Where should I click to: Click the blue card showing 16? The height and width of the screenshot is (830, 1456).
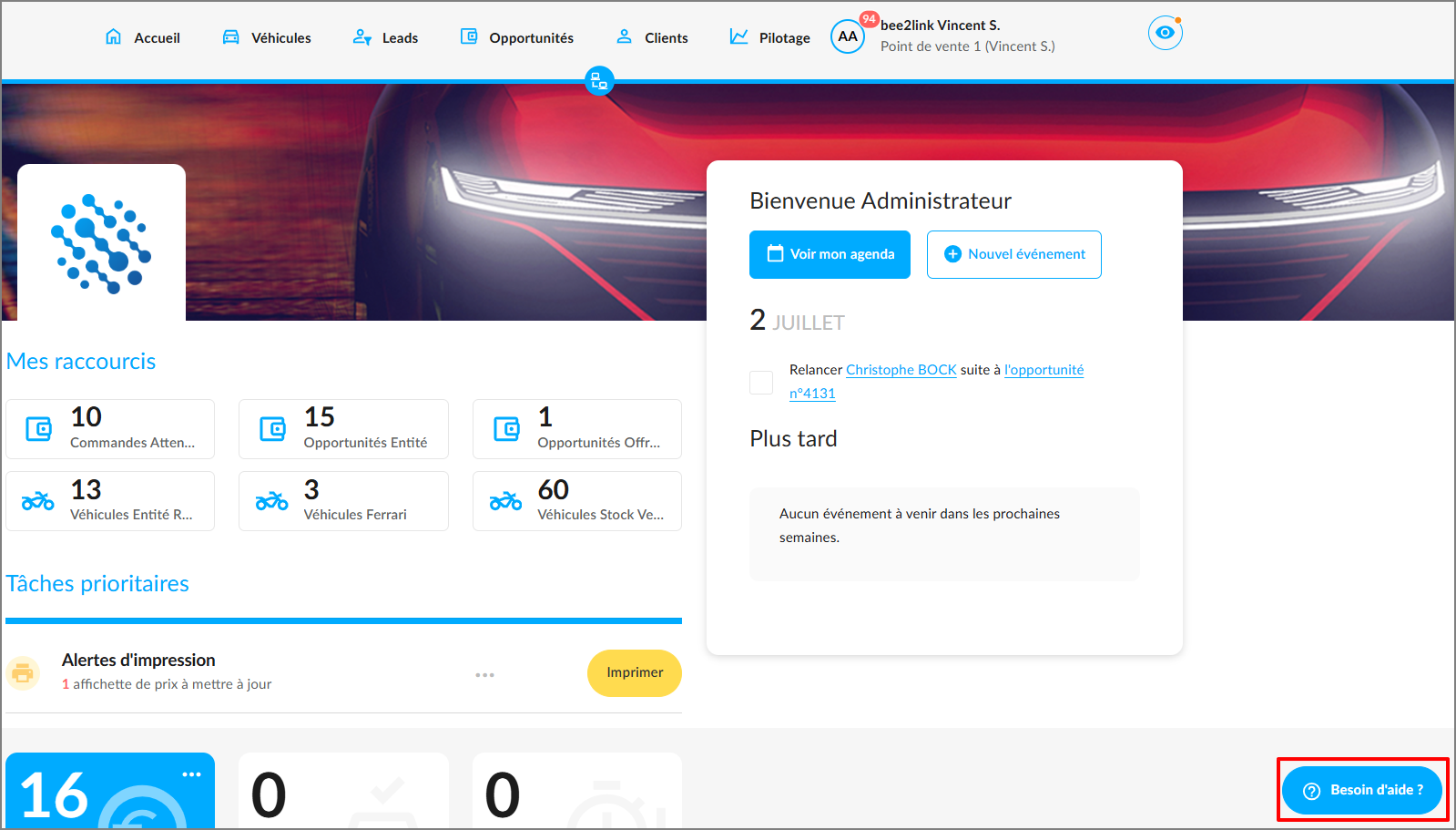click(x=110, y=791)
